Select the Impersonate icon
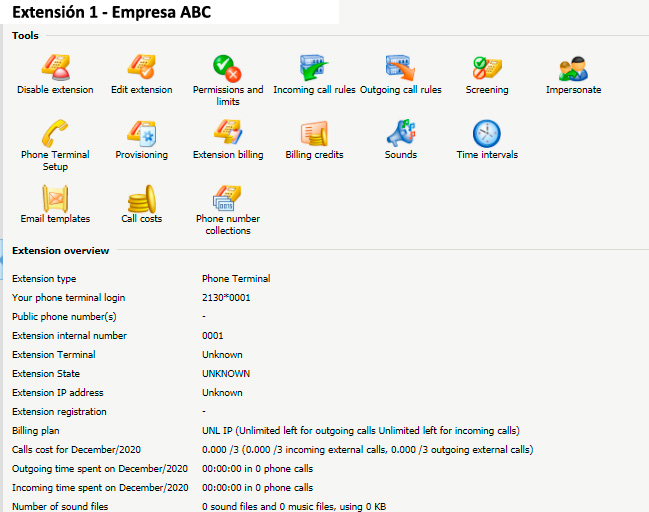The width and height of the screenshot is (649, 512). point(573,67)
